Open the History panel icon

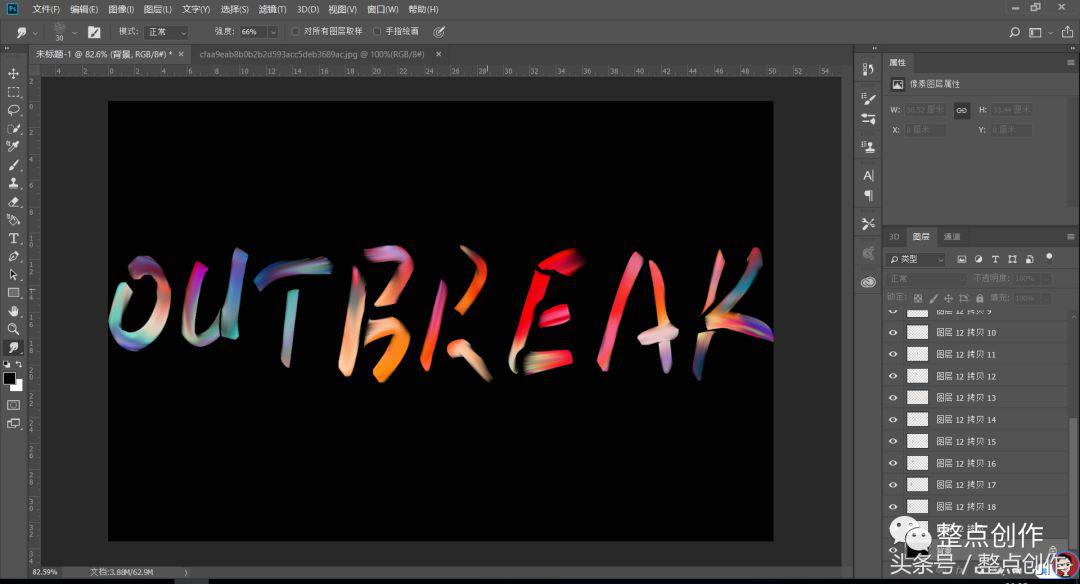[x=868, y=69]
